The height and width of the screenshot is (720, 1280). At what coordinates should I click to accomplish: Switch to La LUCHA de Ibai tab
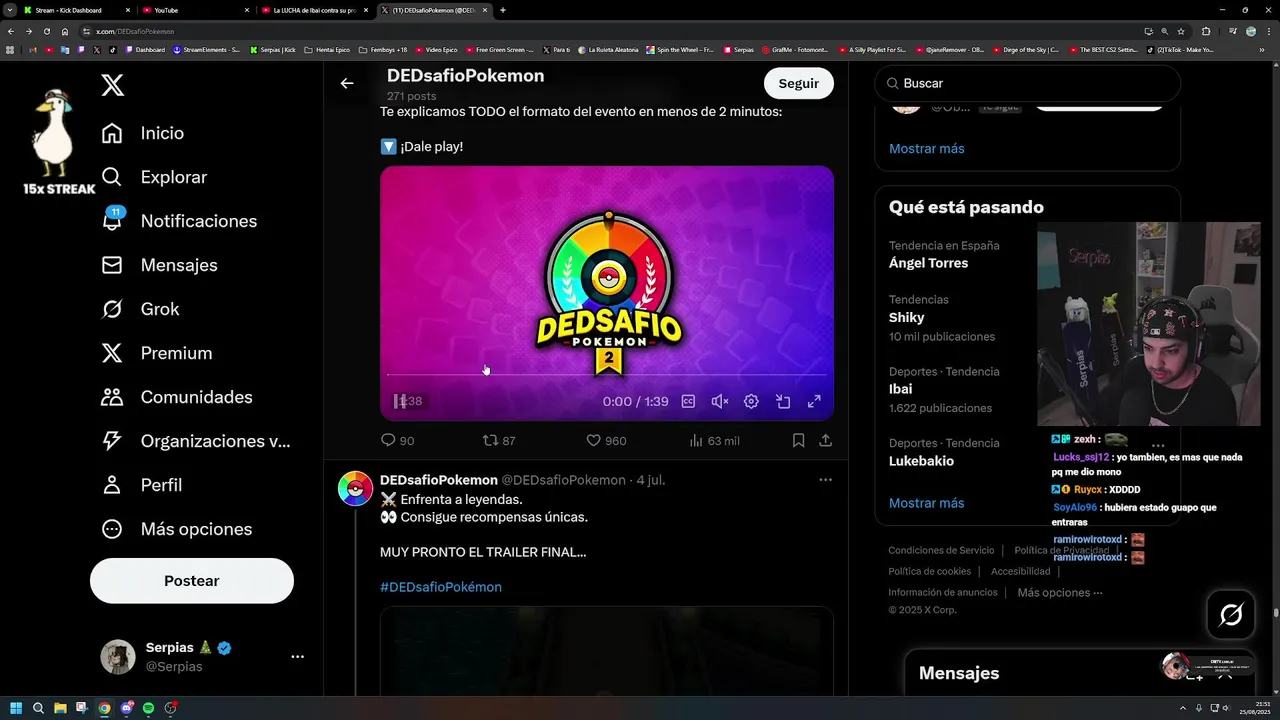coord(314,10)
